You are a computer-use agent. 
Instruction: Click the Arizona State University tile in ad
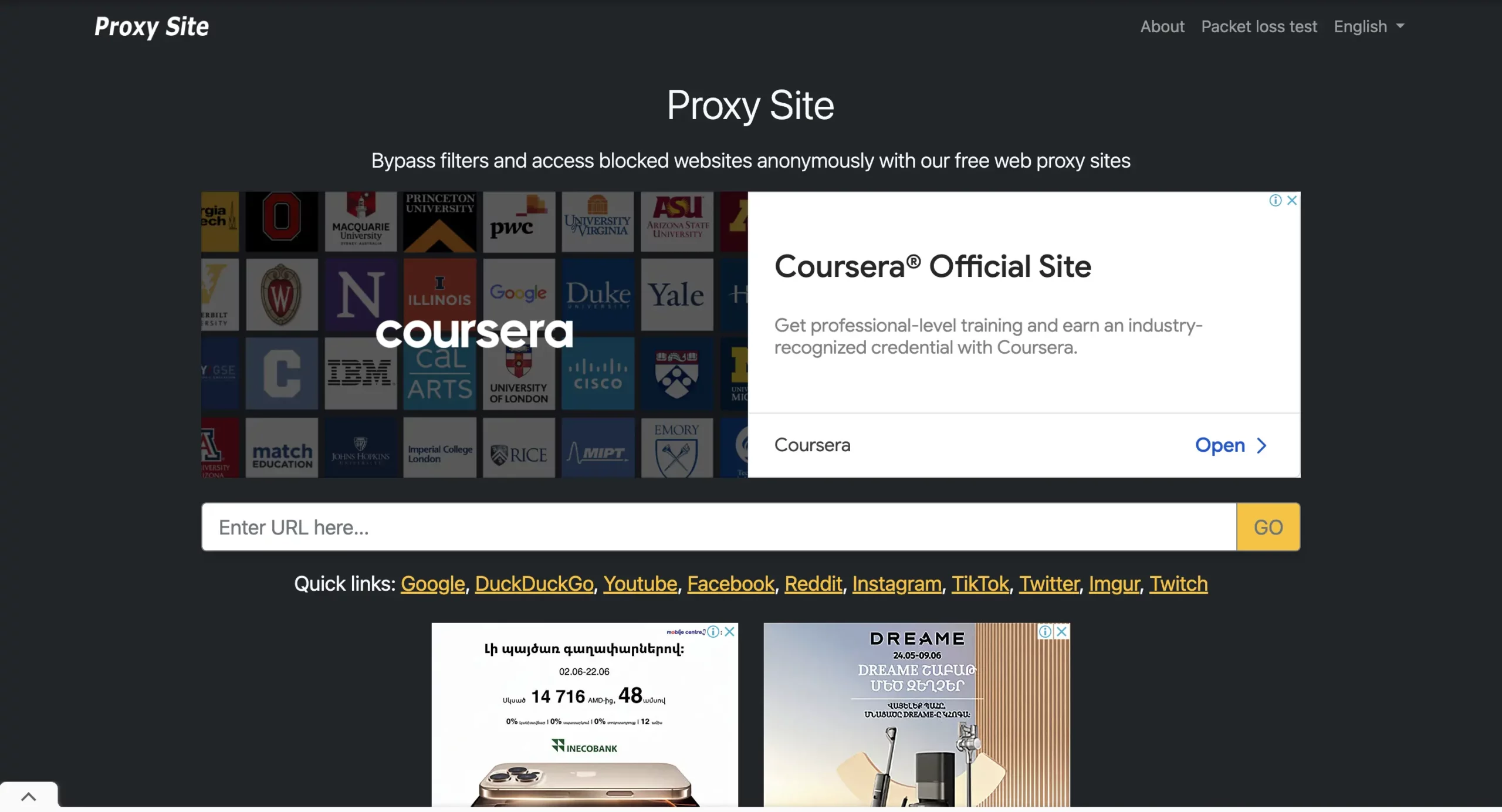676,221
